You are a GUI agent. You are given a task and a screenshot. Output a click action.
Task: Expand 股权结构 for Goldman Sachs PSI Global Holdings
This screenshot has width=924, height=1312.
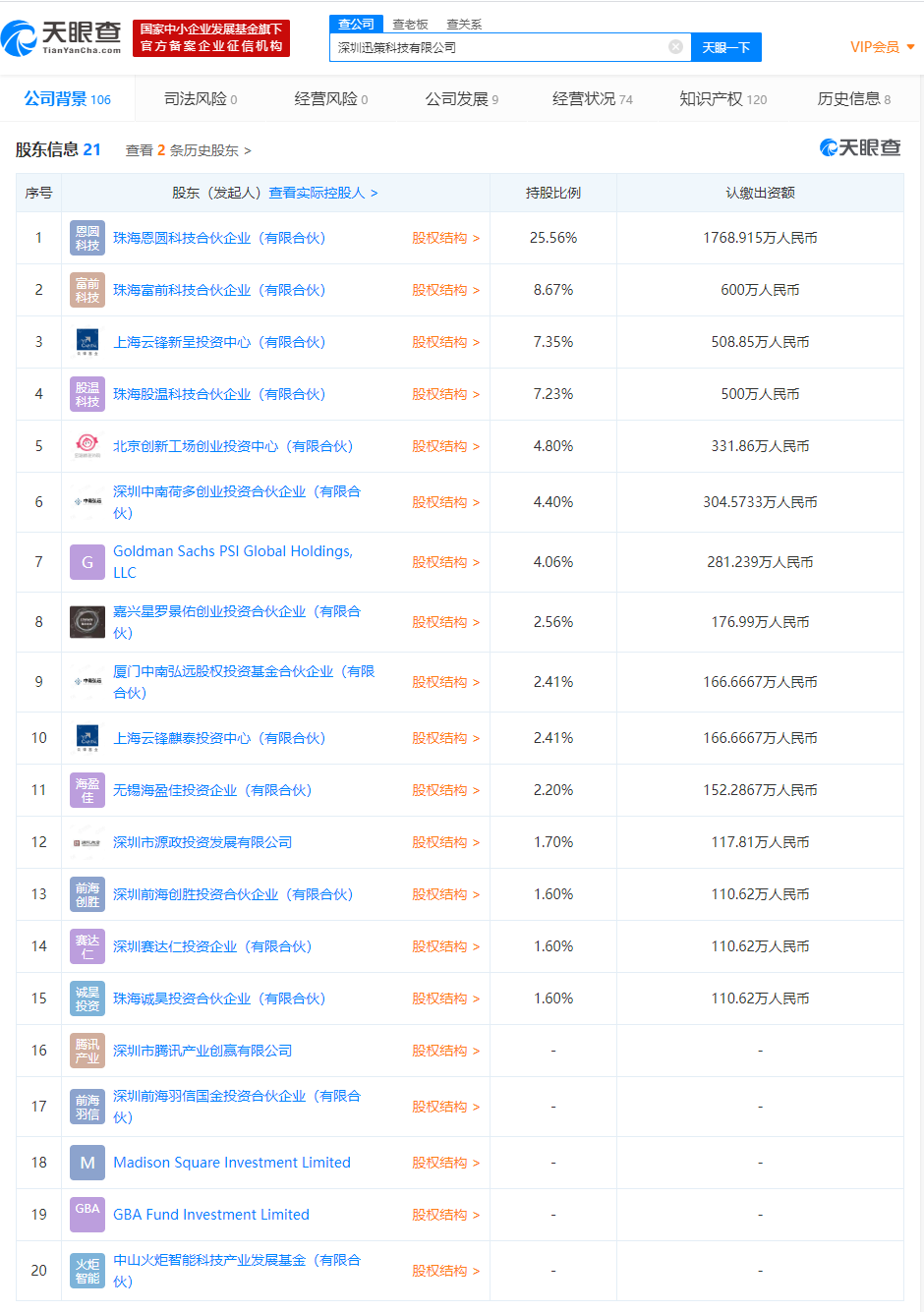point(445,562)
